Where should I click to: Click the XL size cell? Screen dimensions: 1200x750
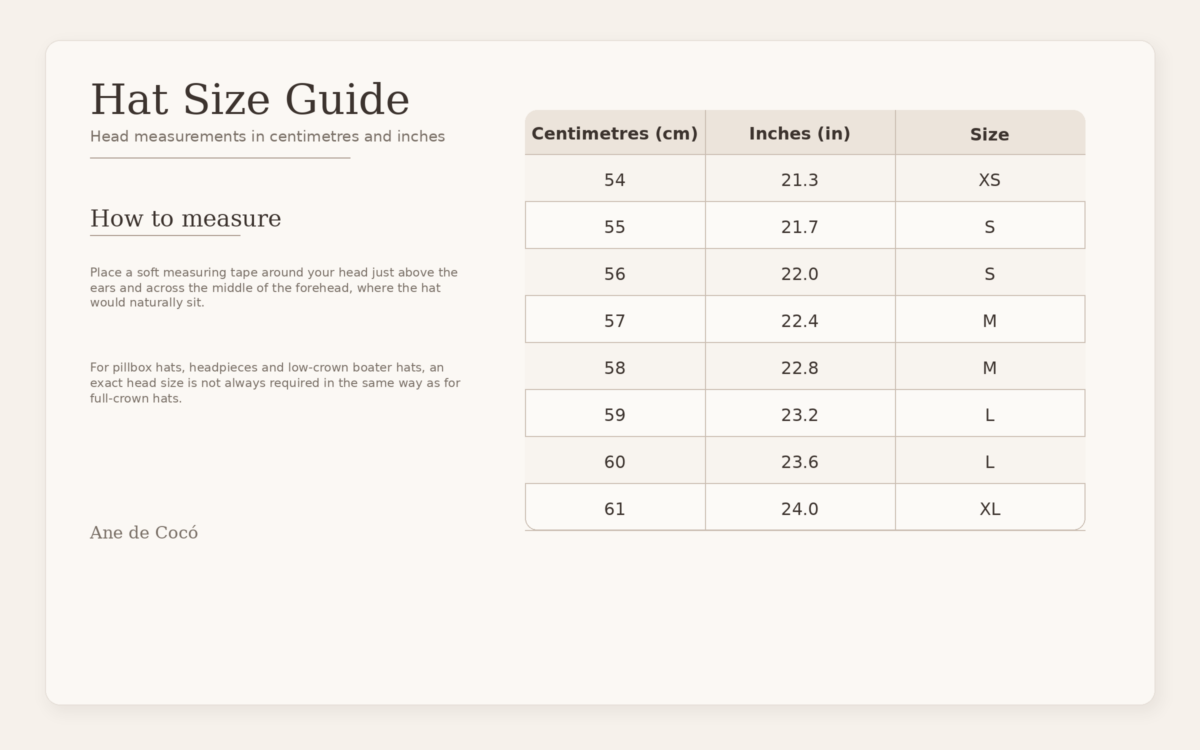989,508
